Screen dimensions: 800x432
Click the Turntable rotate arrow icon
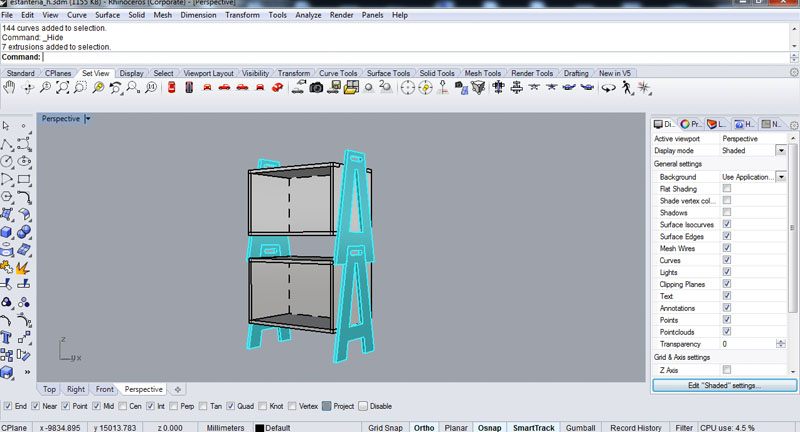608,88
